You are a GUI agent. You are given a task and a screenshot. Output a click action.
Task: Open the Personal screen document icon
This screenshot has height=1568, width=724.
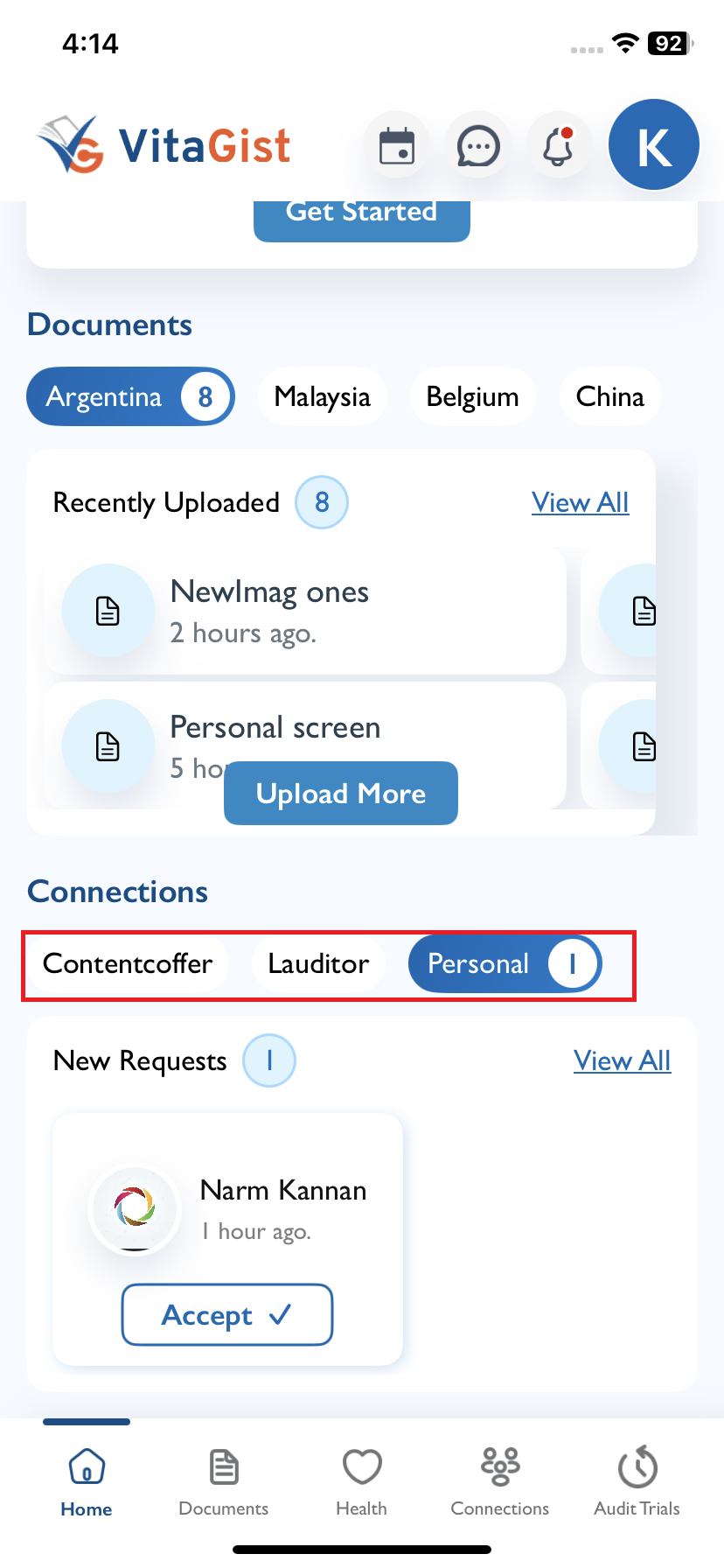pyautogui.click(x=108, y=746)
